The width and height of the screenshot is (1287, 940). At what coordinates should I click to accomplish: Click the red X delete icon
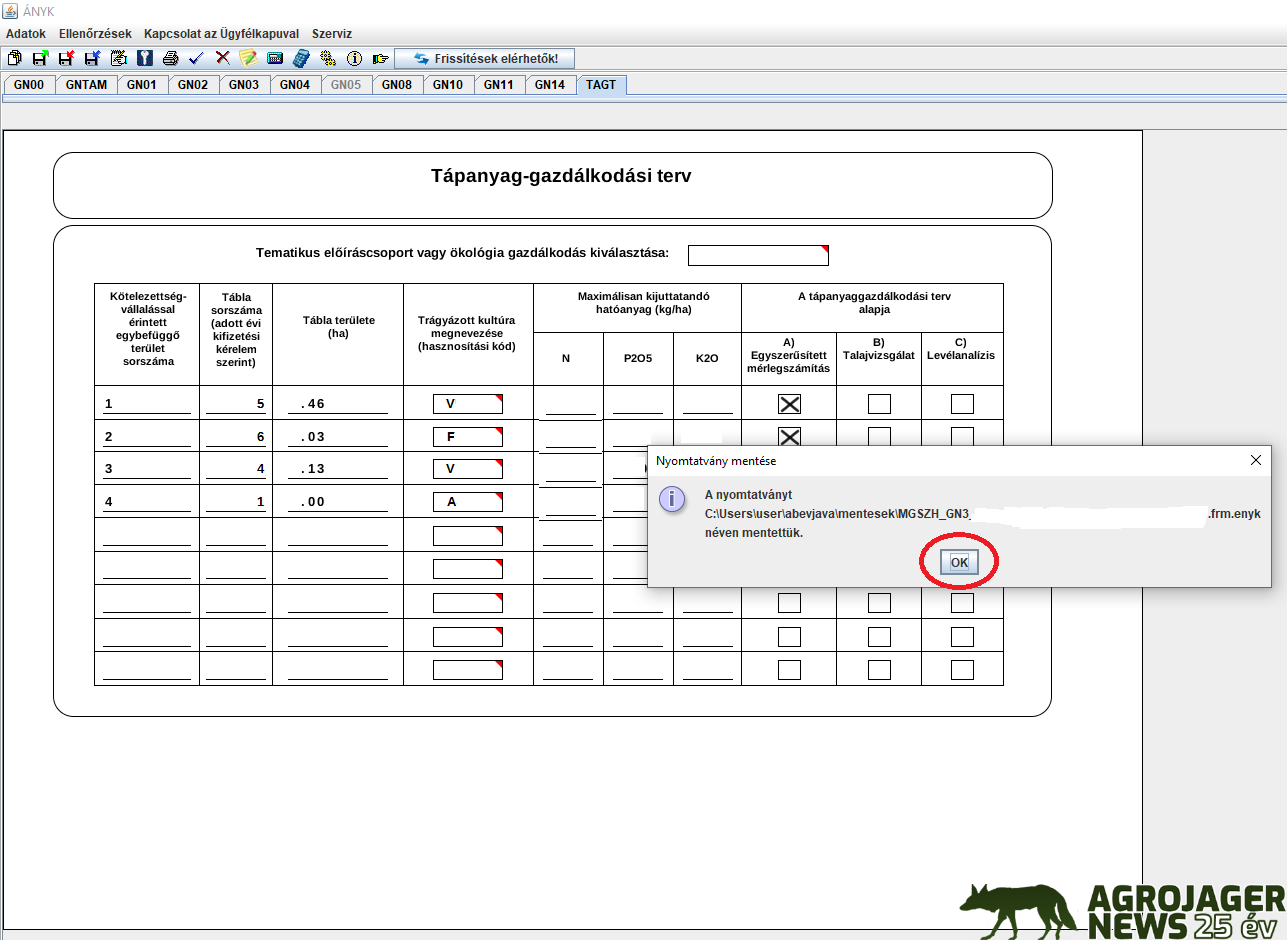[222, 59]
